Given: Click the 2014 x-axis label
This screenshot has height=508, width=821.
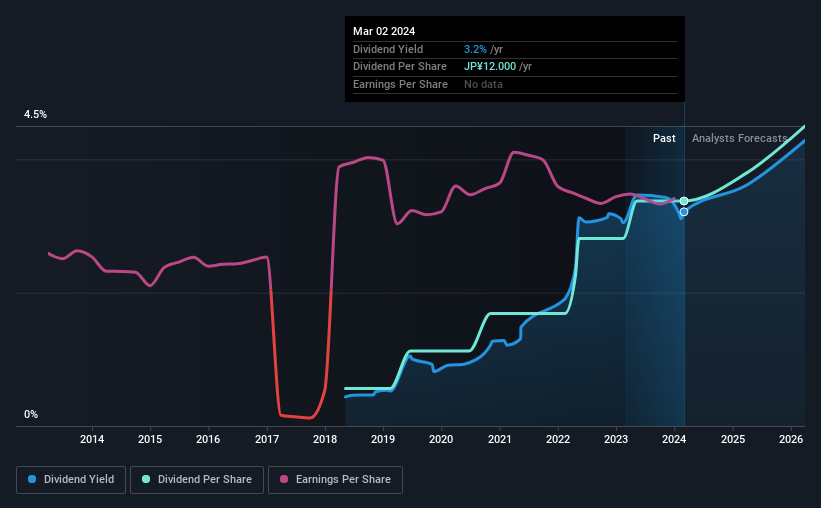Looking at the screenshot, I should (92, 439).
